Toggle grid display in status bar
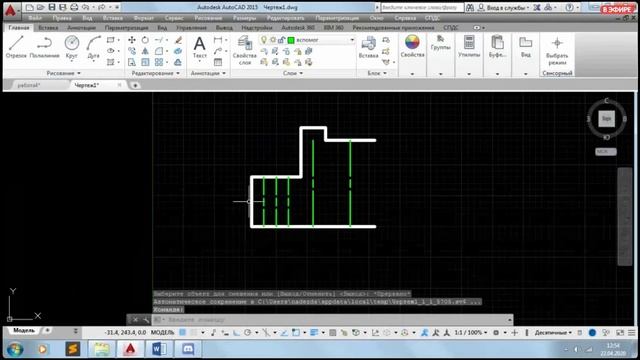The height and width of the screenshot is (360, 640). click(x=182, y=333)
